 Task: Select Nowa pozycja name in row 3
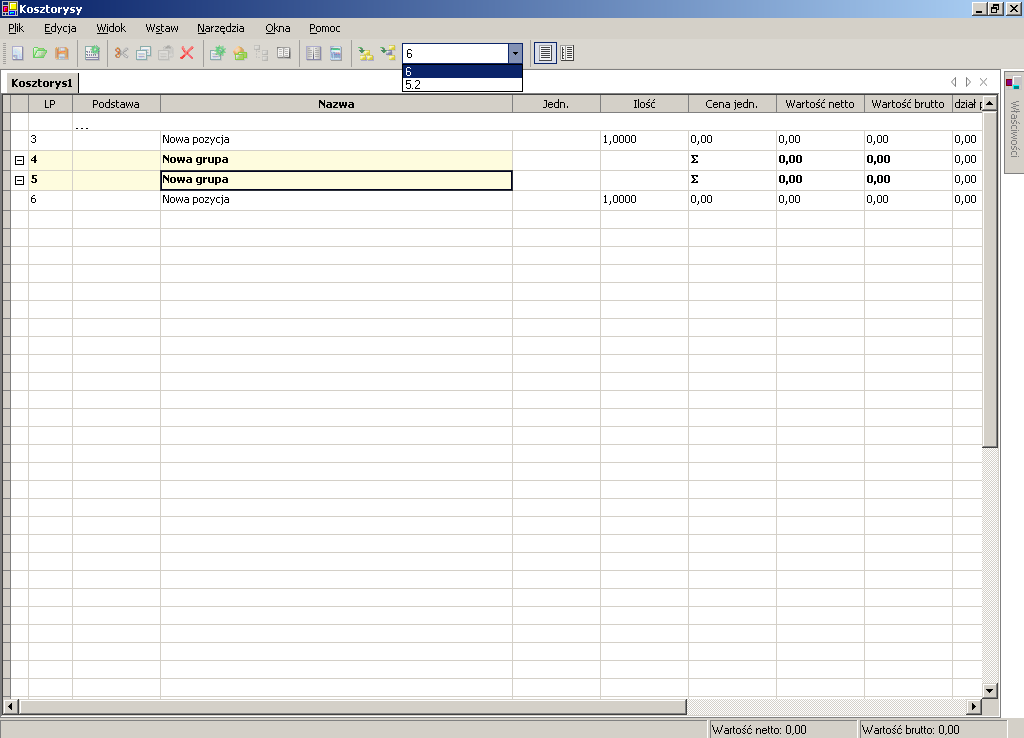[196, 139]
